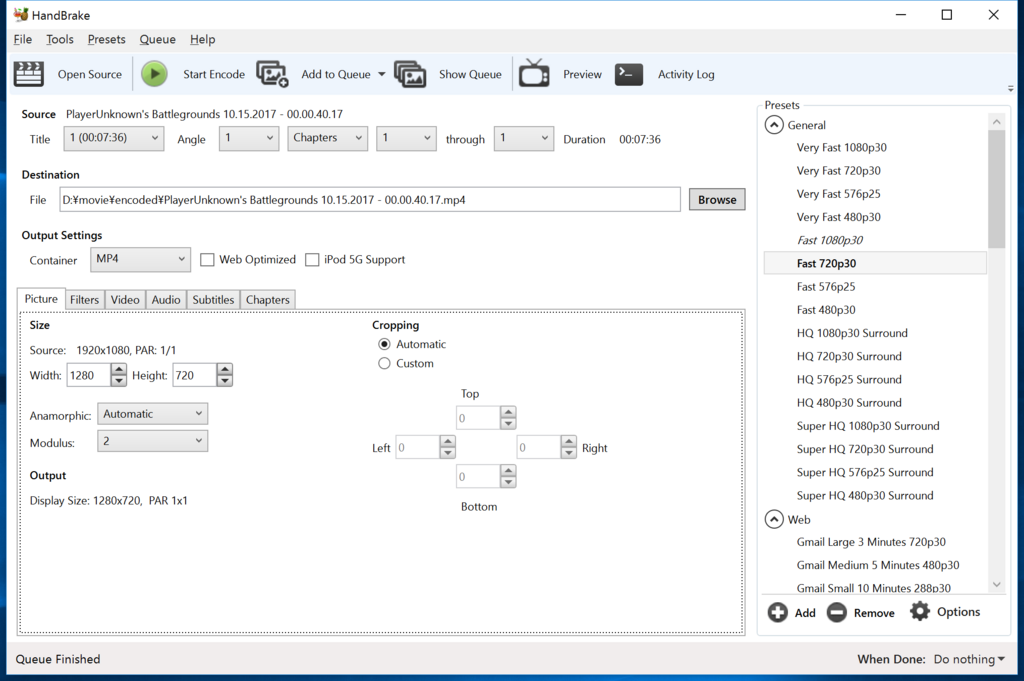1024x681 pixels.
Task: Open the Chapters range type dropdown
Action: pos(327,138)
